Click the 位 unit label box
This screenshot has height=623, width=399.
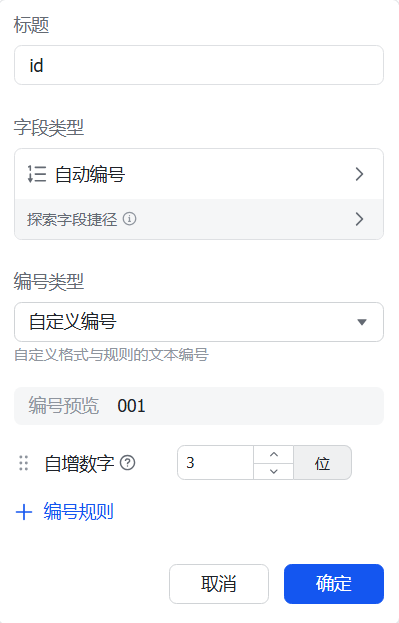322,462
